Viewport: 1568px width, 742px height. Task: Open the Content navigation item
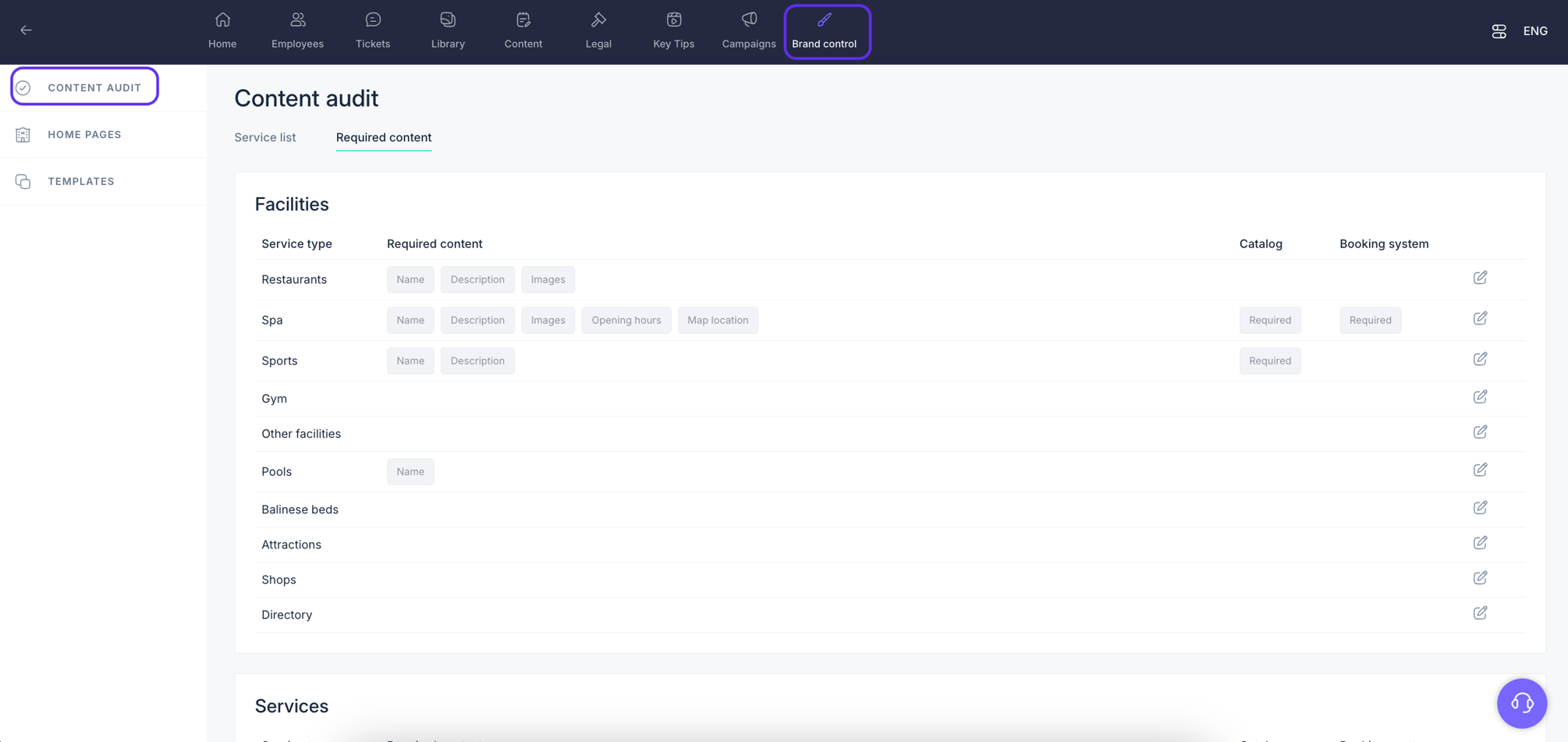click(523, 31)
